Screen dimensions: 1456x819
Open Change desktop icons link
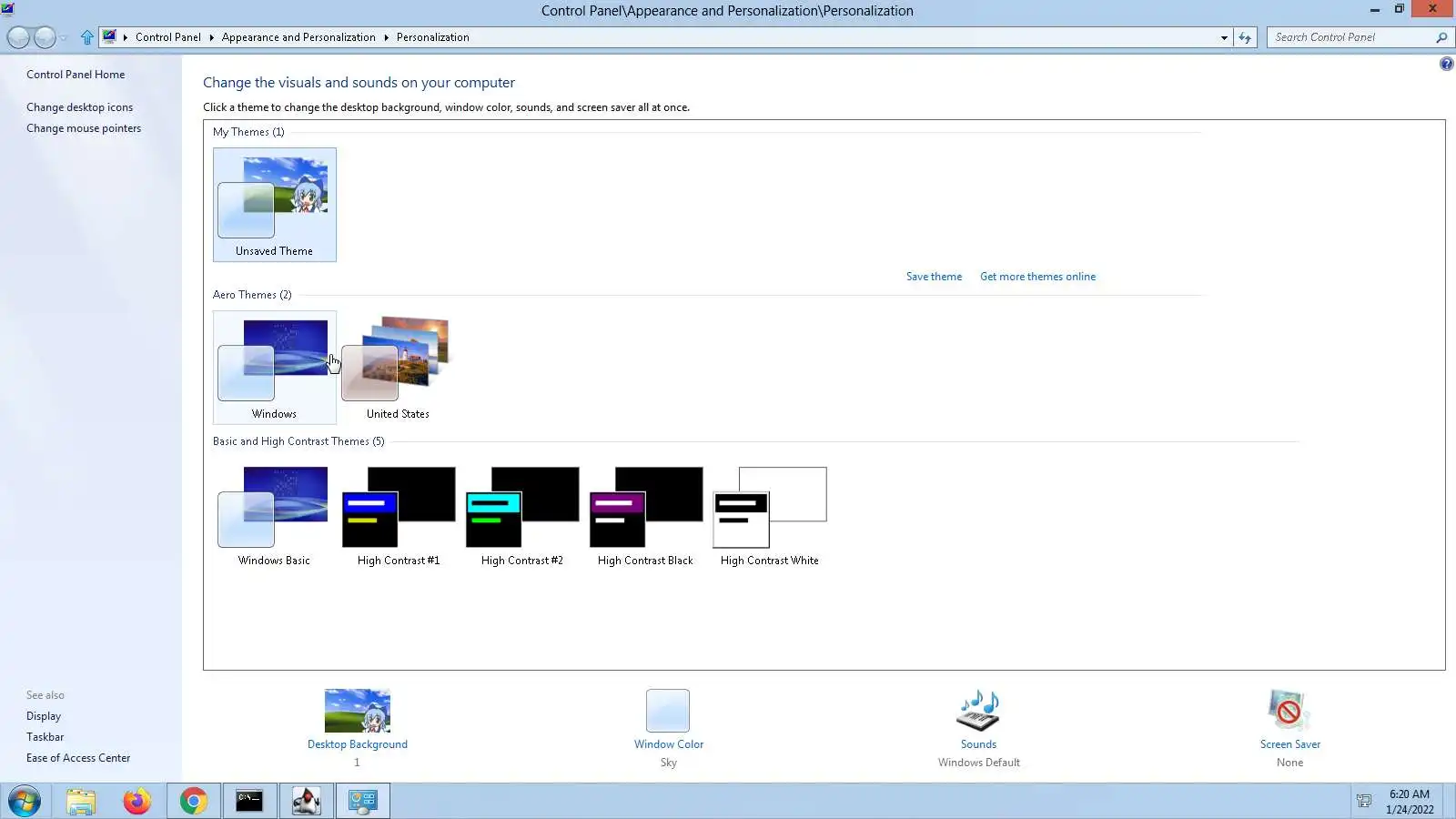tap(79, 107)
